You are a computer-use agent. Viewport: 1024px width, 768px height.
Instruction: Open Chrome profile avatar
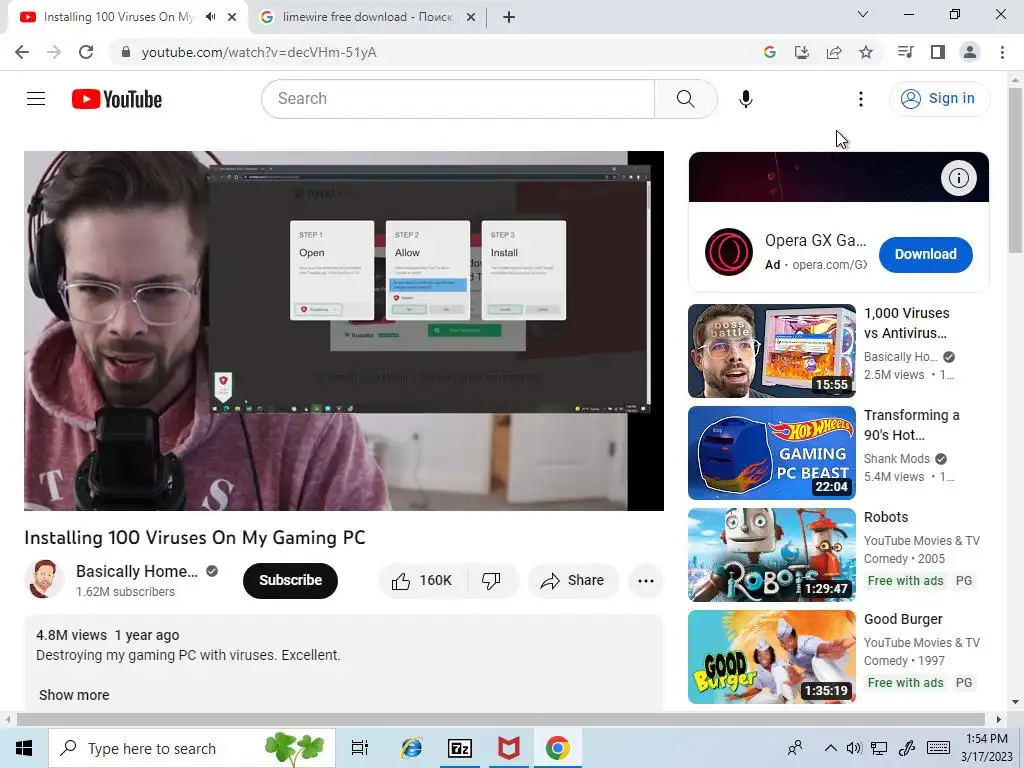tap(970, 52)
